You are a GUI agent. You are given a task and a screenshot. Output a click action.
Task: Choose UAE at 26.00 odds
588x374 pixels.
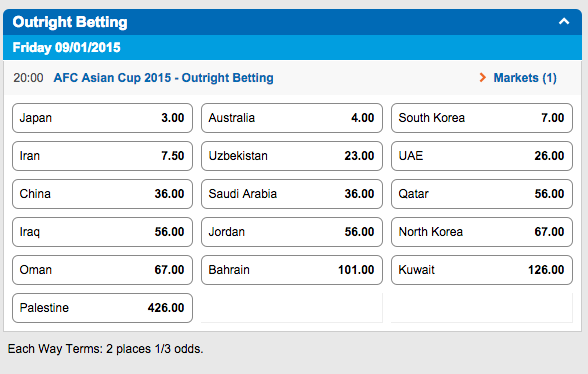click(x=482, y=156)
